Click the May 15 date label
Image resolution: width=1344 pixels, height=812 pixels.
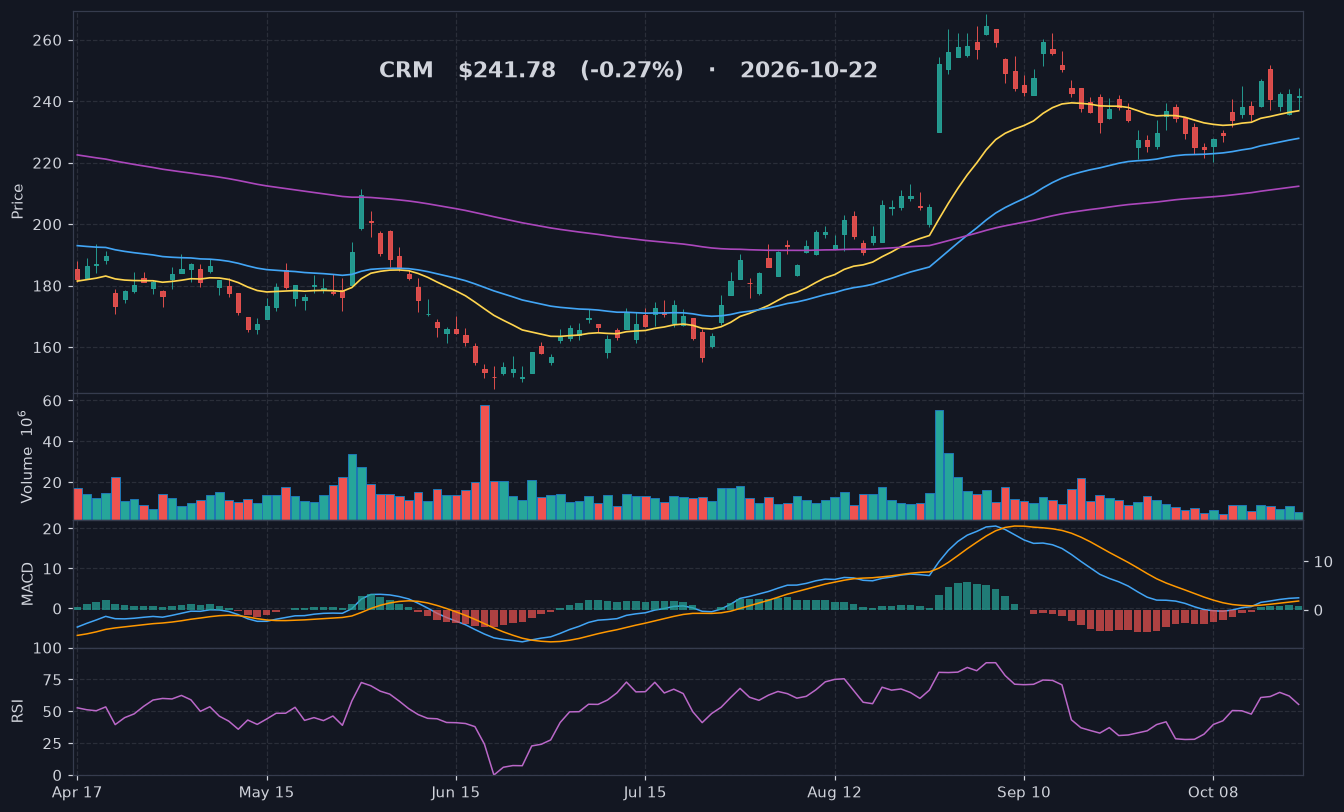pos(267,792)
